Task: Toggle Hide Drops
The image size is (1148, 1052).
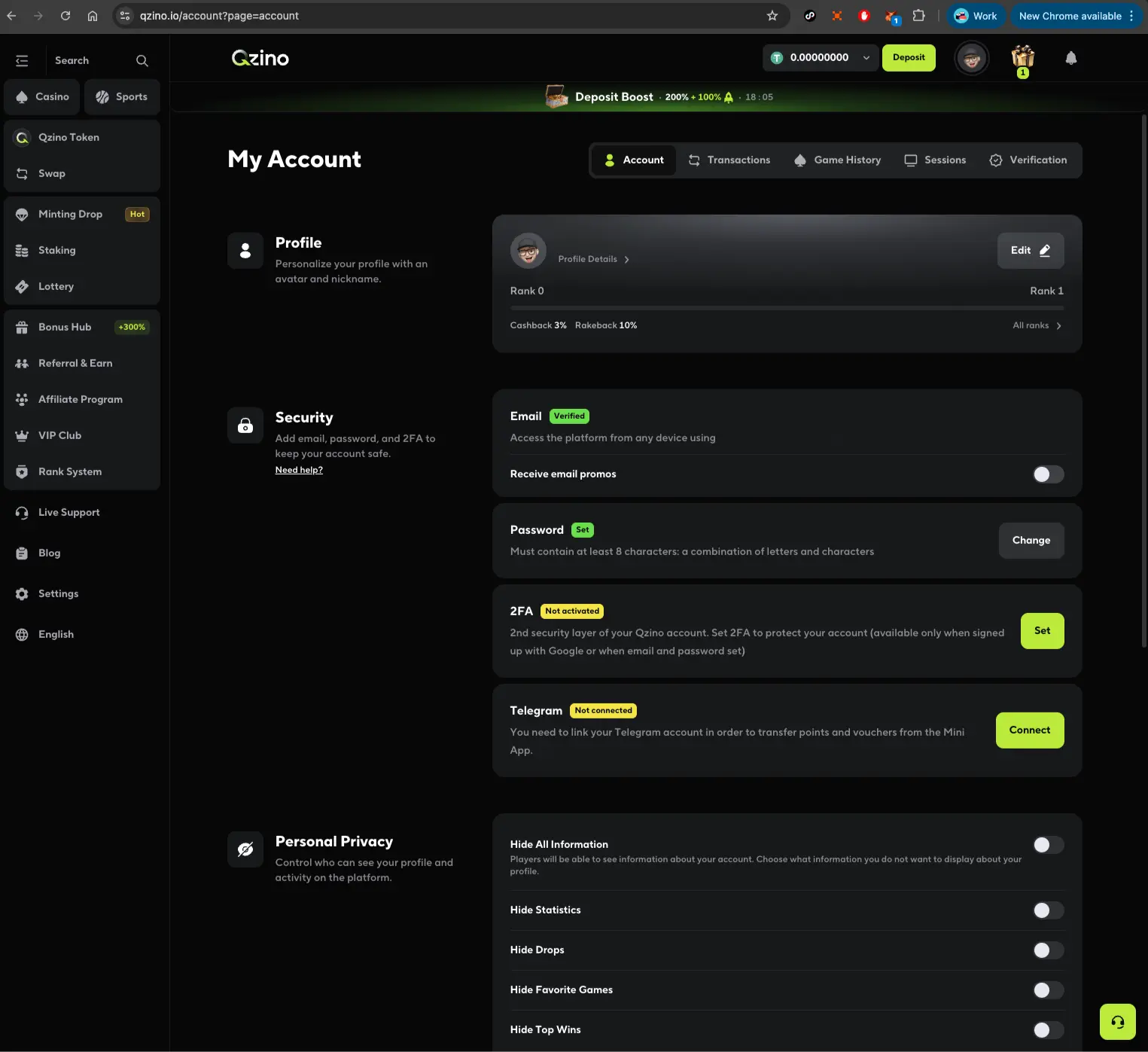Action: click(1048, 950)
